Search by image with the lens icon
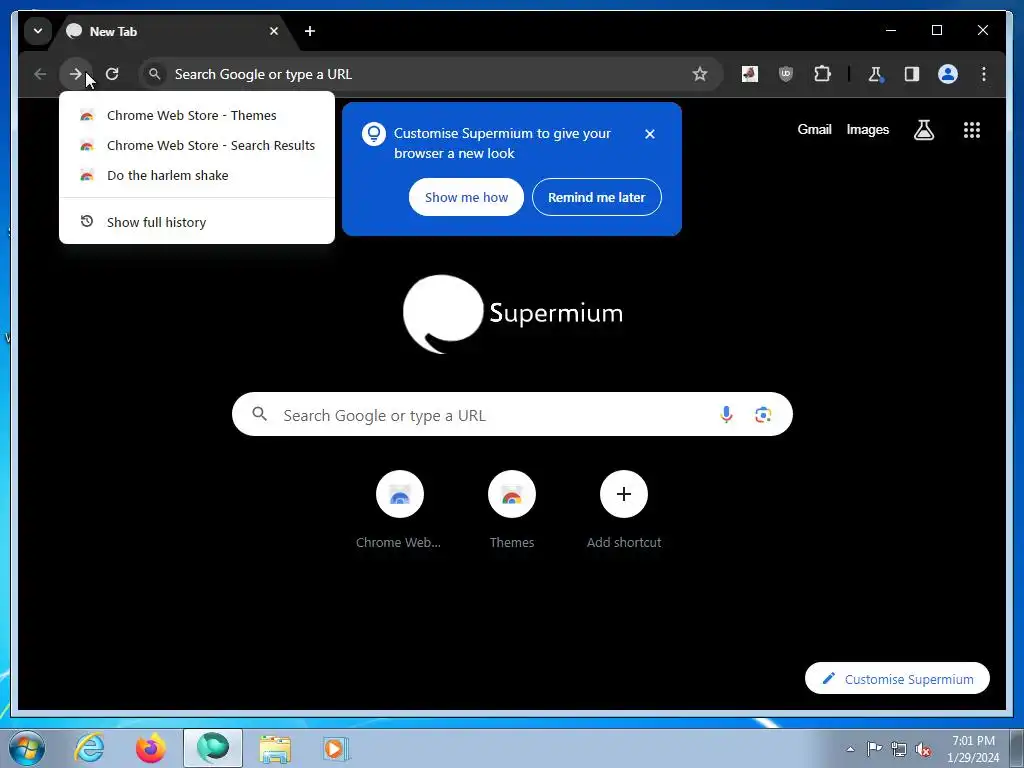The height and width of the screenshot is (768, 1024). pos(763,415)
